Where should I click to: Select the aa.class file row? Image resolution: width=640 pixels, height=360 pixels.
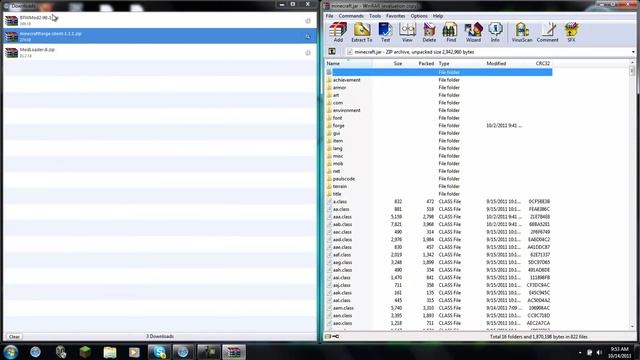(439, 209)
